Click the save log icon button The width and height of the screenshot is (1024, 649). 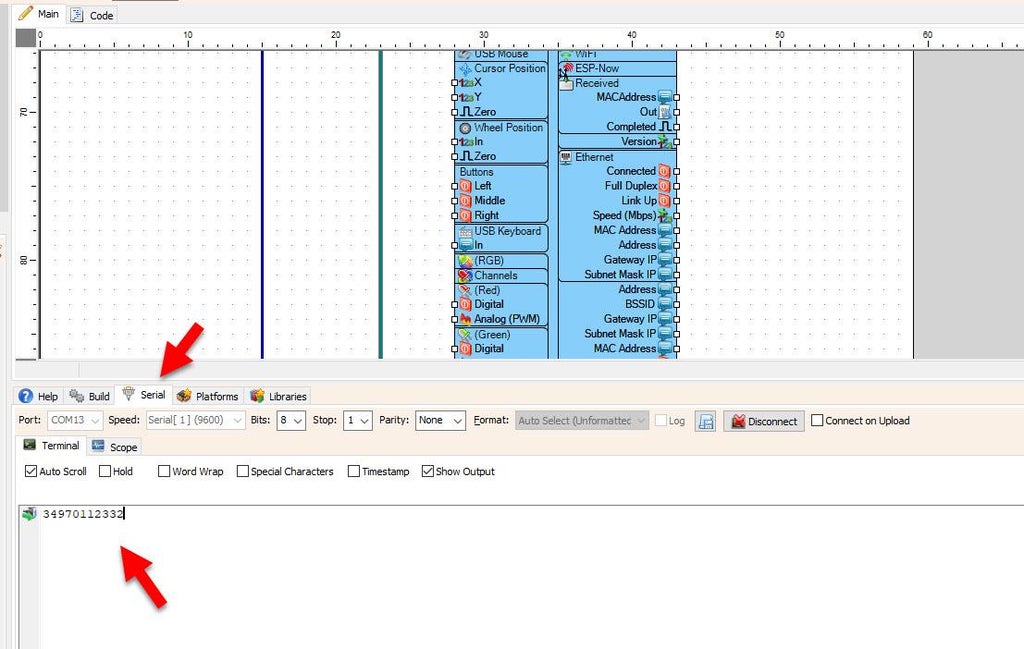pyautogui.click(x=705, y=421)
